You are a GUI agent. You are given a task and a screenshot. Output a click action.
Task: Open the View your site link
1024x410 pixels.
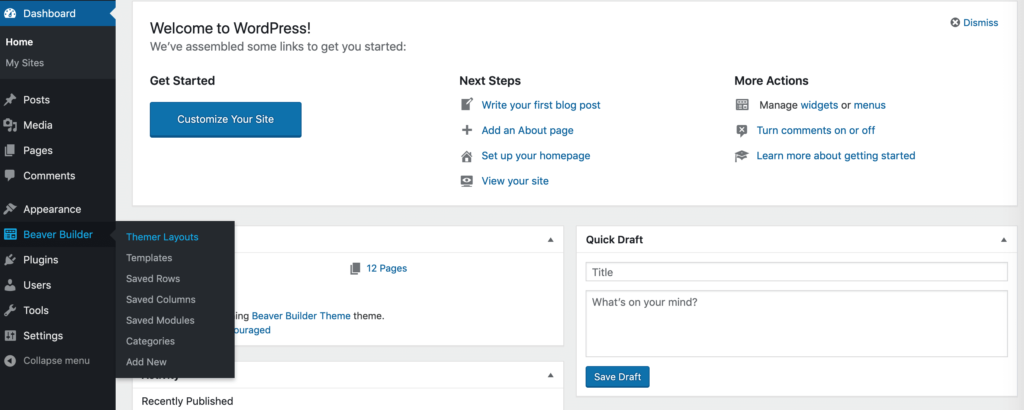(x=515, y=181)
